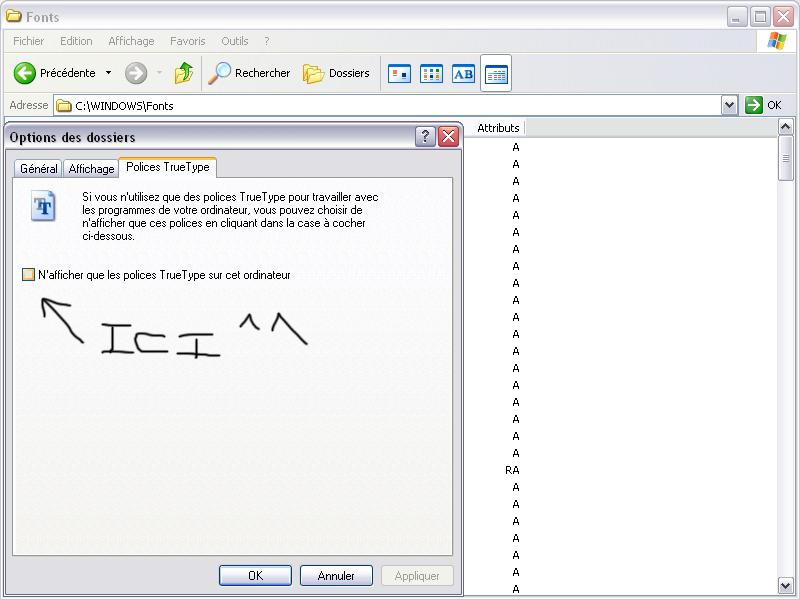Show fonts by similarity (AB icon)

point(463,74)
